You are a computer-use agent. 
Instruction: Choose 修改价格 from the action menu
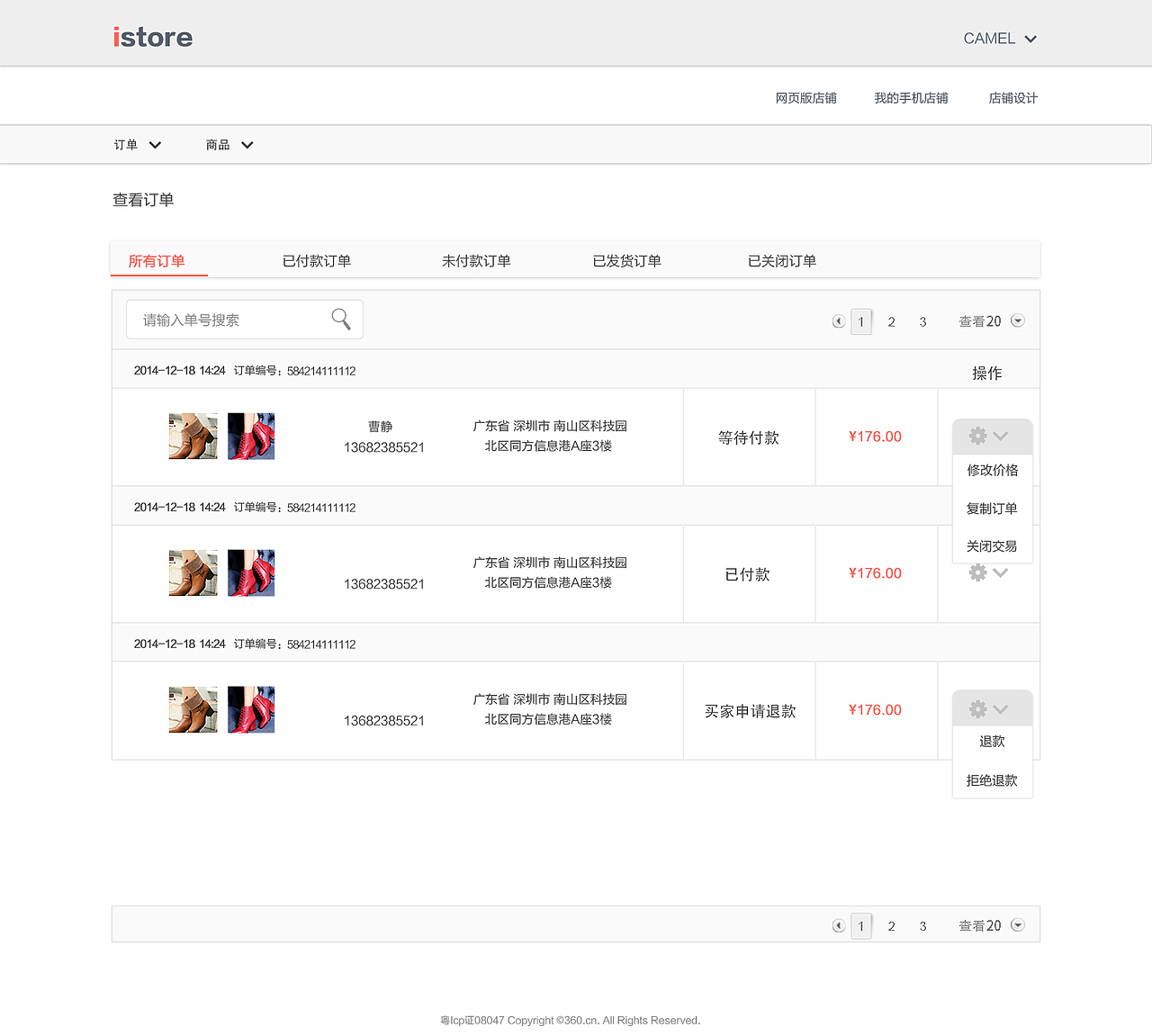[x=992, y=470]
